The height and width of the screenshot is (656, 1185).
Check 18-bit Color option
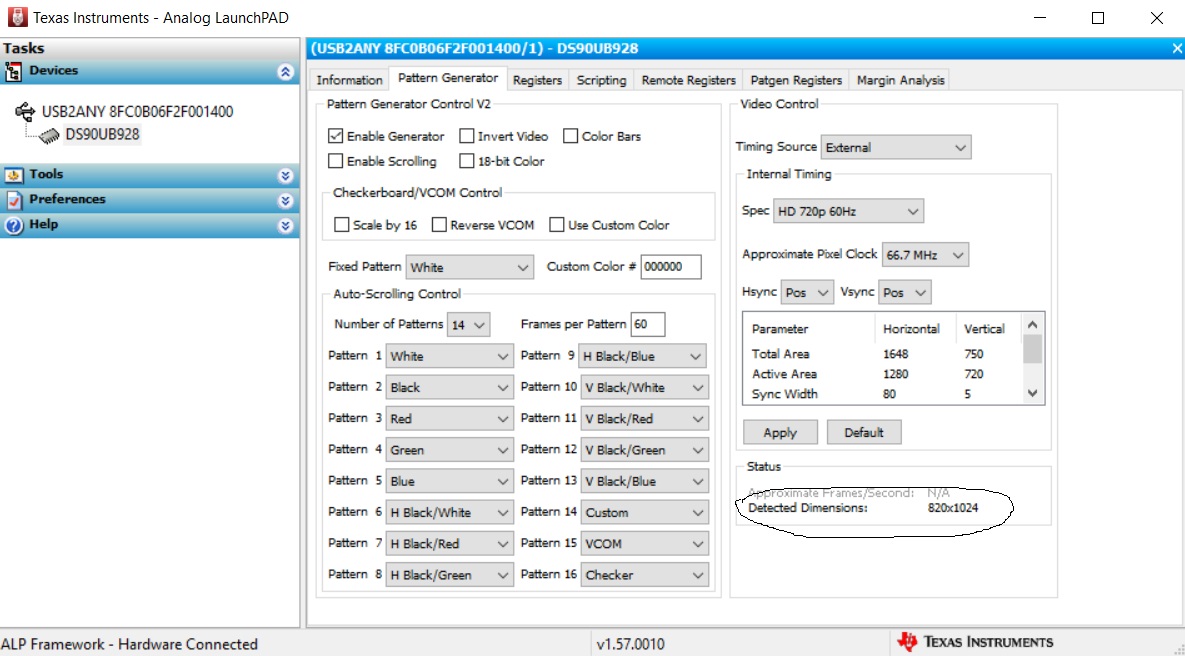click(x=466, y=161)
